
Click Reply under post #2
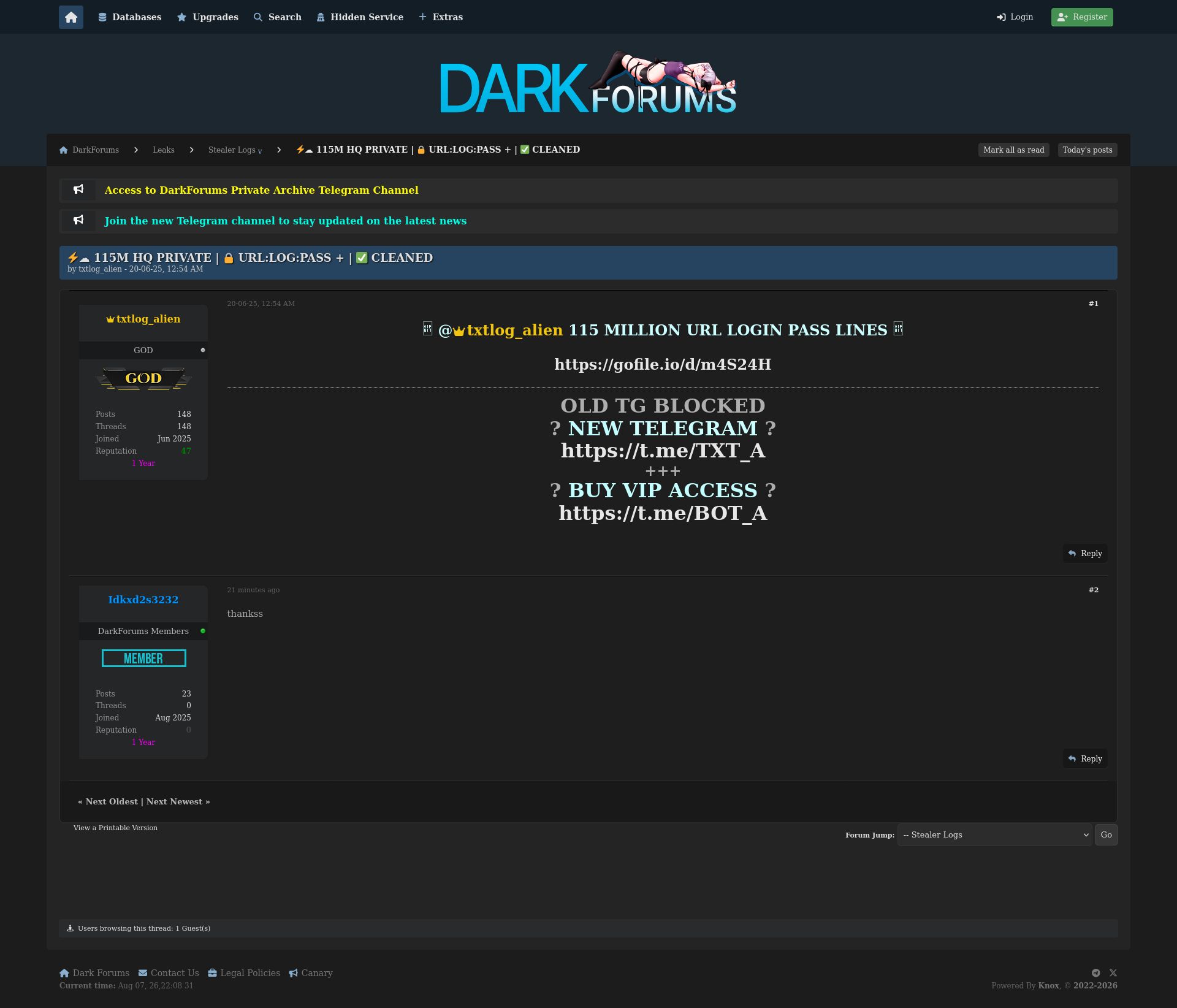pos(1085,759)
